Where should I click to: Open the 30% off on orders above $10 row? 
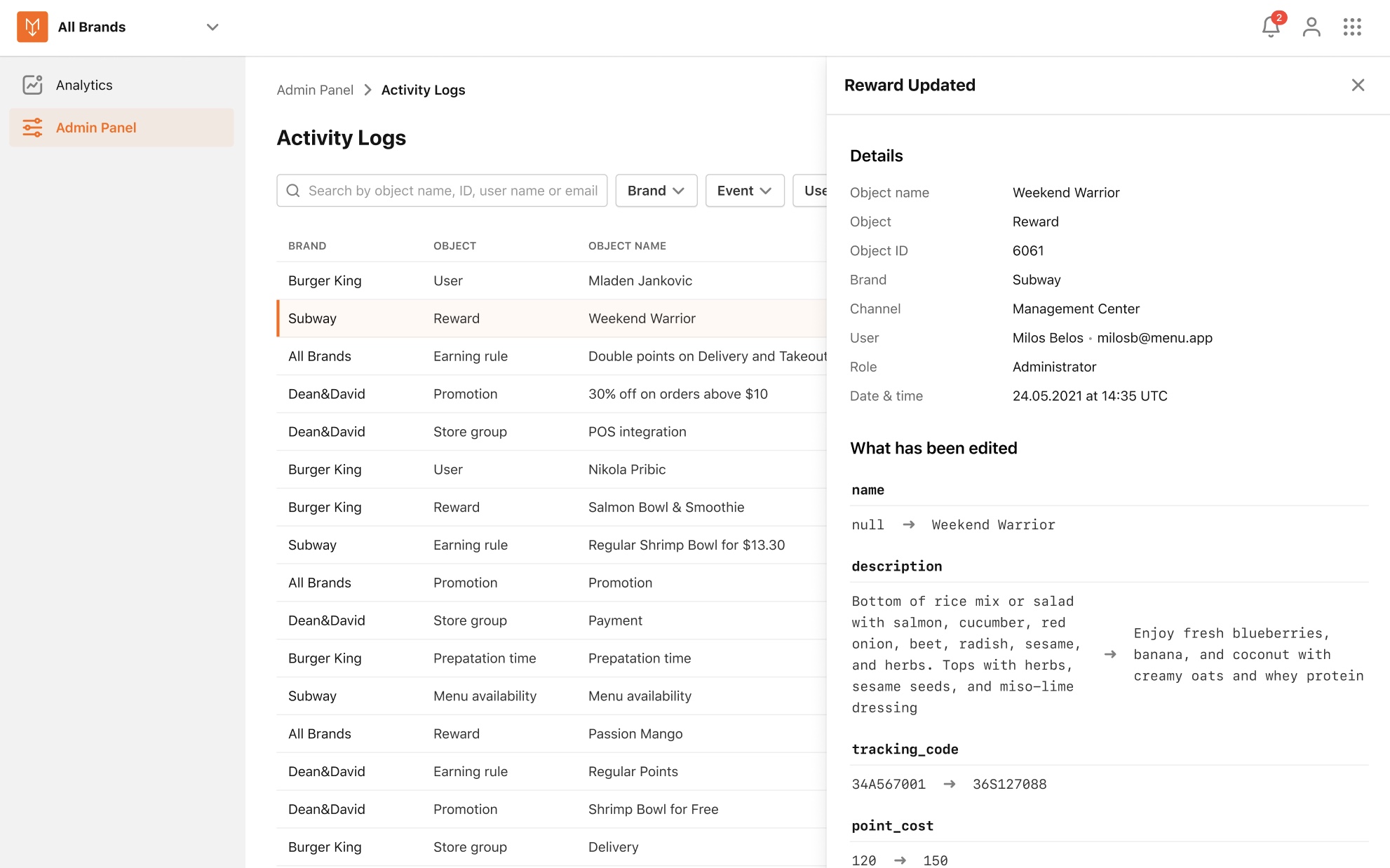pyautogui.click(x=551, y=394)
